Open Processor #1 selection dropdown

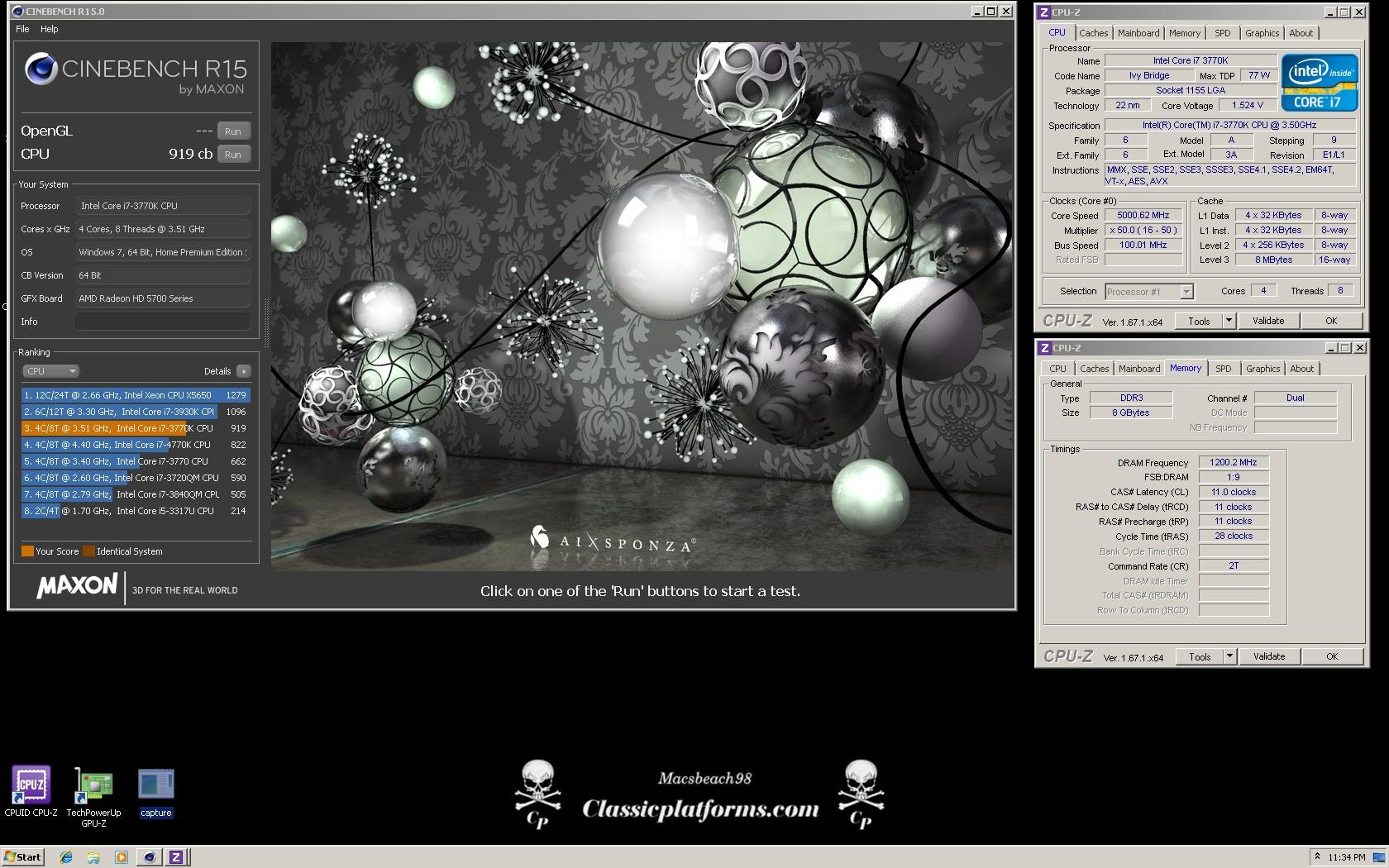[1148, 292]
